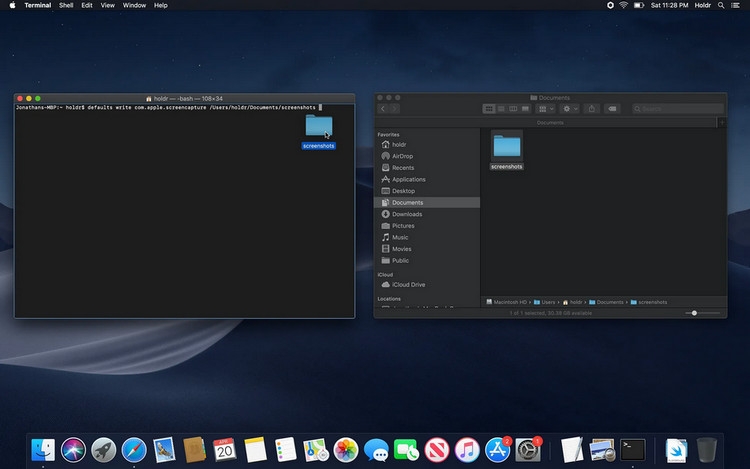Open the Apple menu
750x469 pixels.
click(12, 5)
